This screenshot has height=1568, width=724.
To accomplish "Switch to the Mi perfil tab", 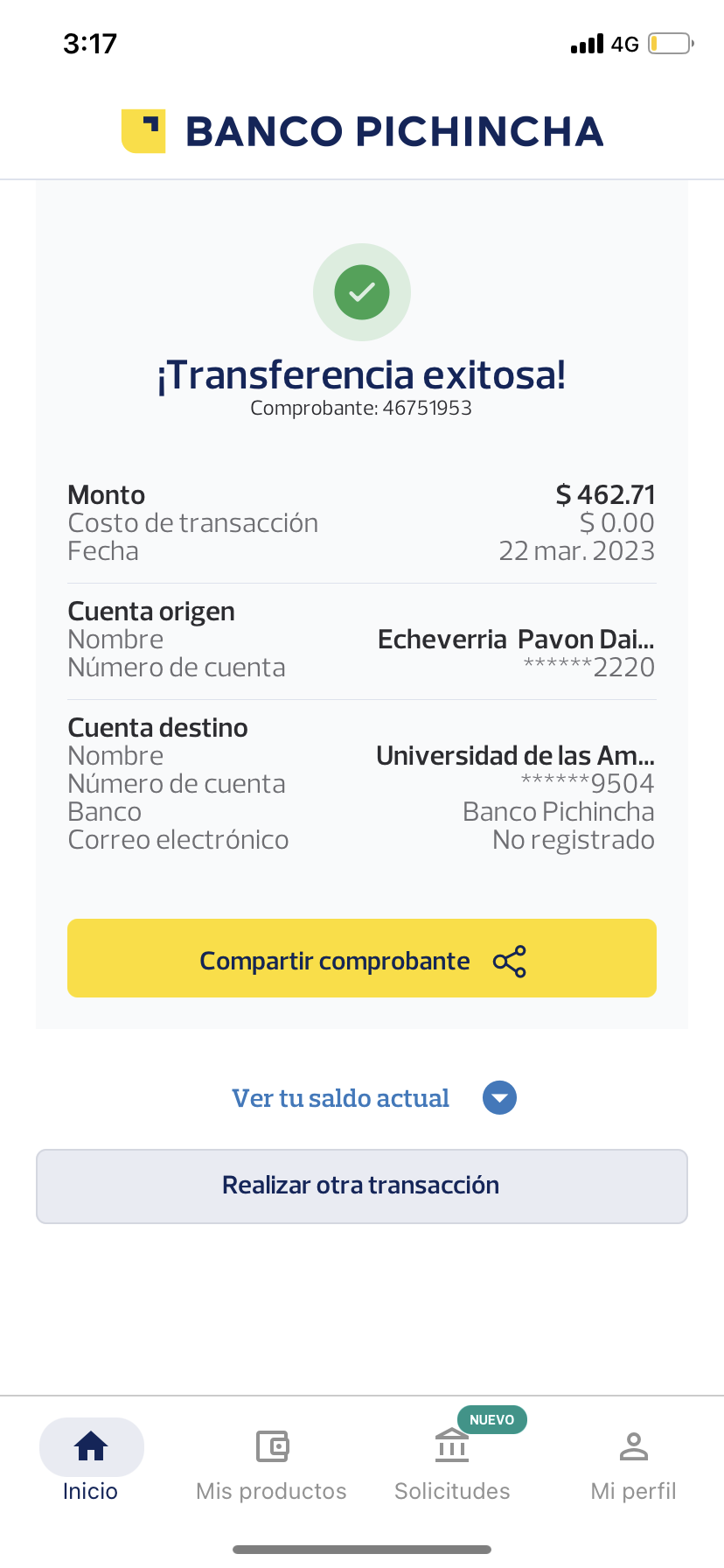I will (633, 1490).
